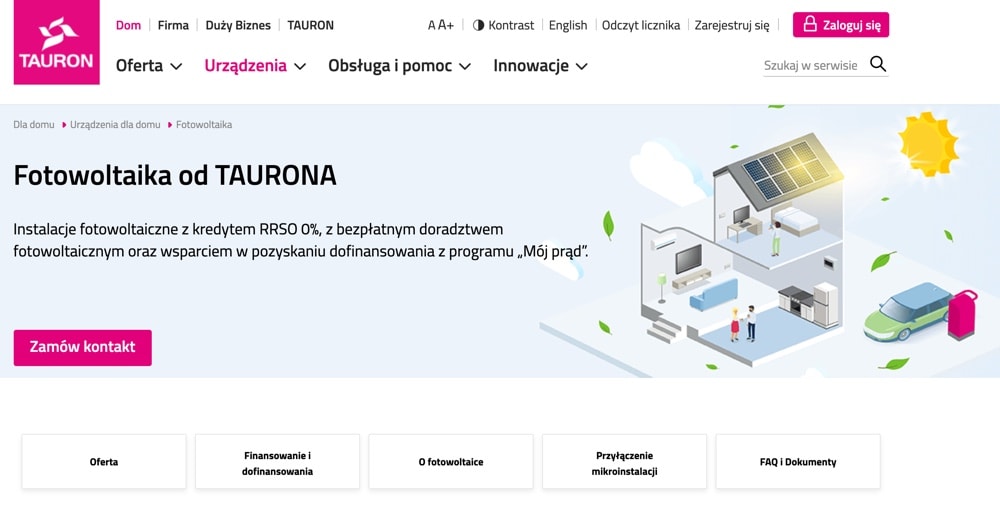The height and width of the screenshot is (513, 1000).
Task: Click the Fotowoltaika od TAURONA heading
Action: 175,175
